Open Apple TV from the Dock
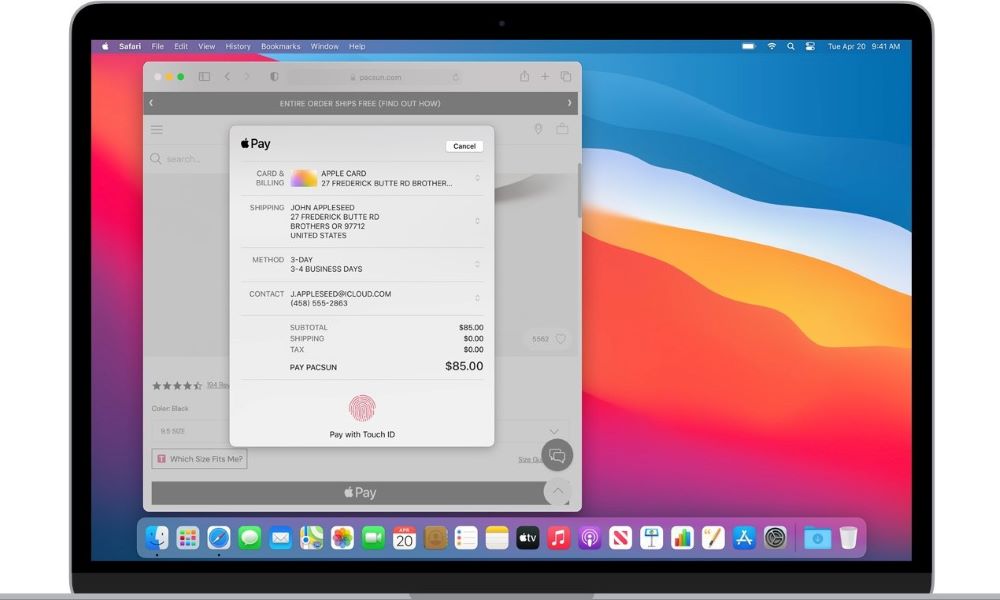 coord(527,538)
